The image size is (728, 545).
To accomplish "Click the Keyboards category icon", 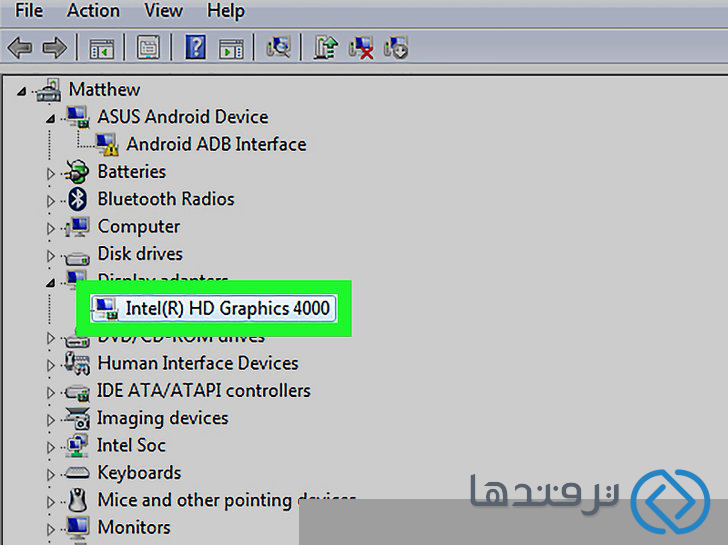I will [x=77, y=473].
